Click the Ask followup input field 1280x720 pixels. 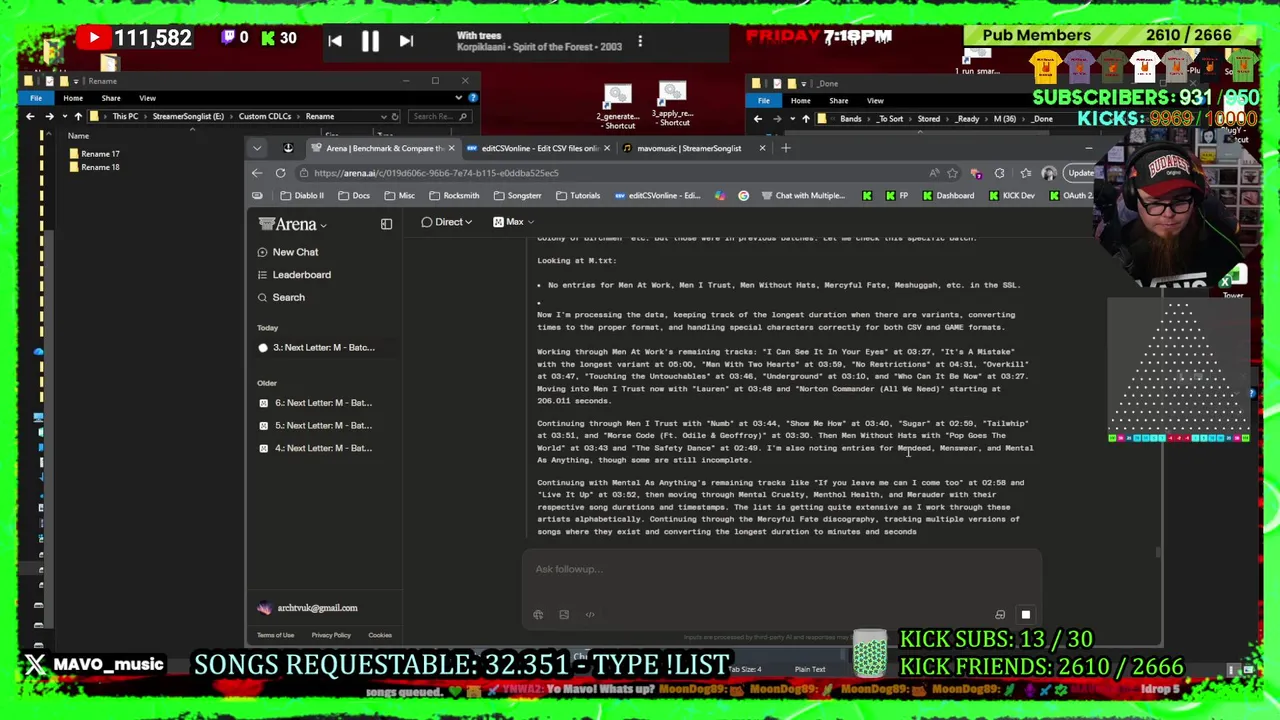[x=780, y=569]
